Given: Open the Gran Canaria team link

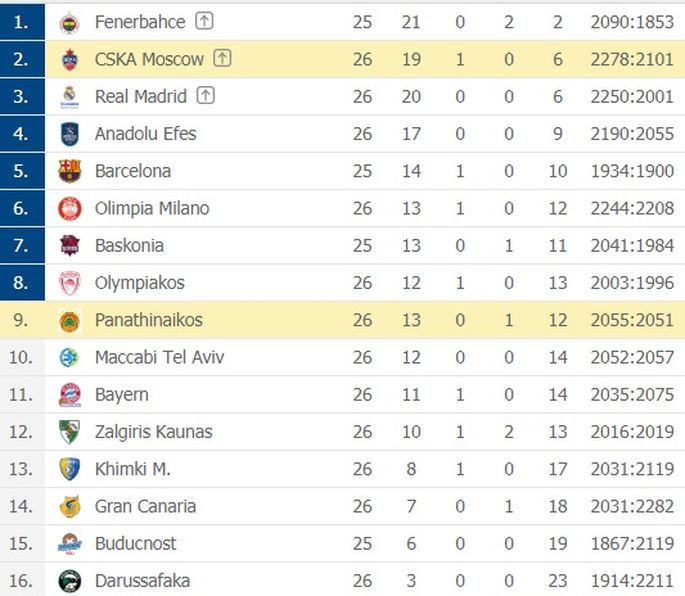Looking at the screenshot, I should click(145, 506).
